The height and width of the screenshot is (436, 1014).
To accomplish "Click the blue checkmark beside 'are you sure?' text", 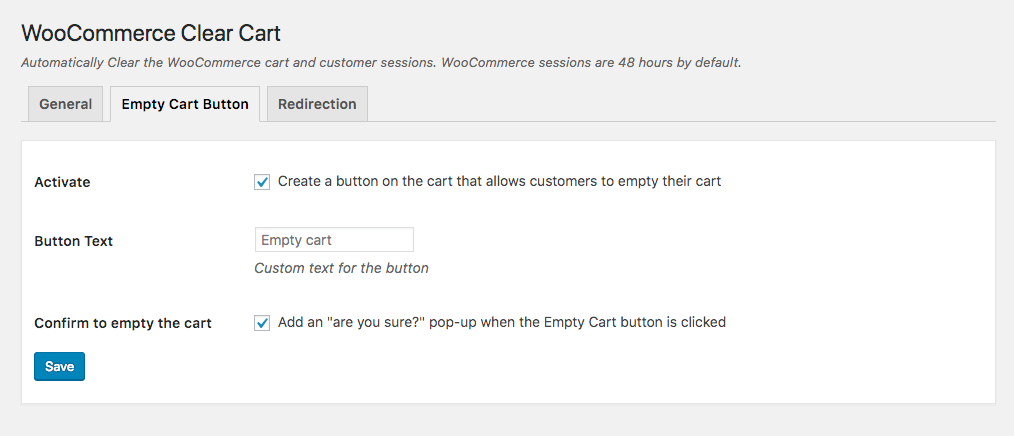I will click(262, 322).
